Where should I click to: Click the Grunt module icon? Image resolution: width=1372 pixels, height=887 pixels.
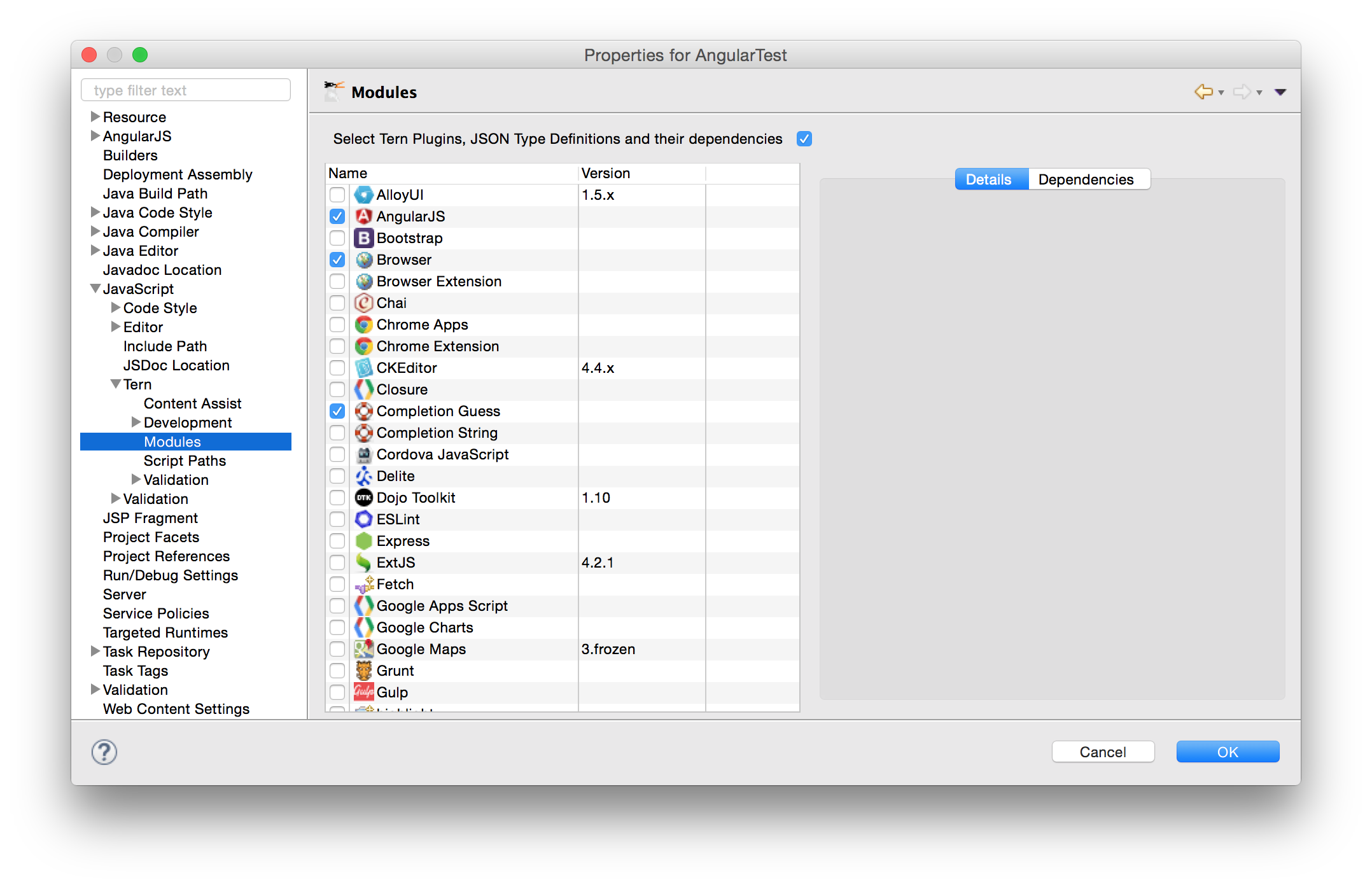click(x=363, y=671)
